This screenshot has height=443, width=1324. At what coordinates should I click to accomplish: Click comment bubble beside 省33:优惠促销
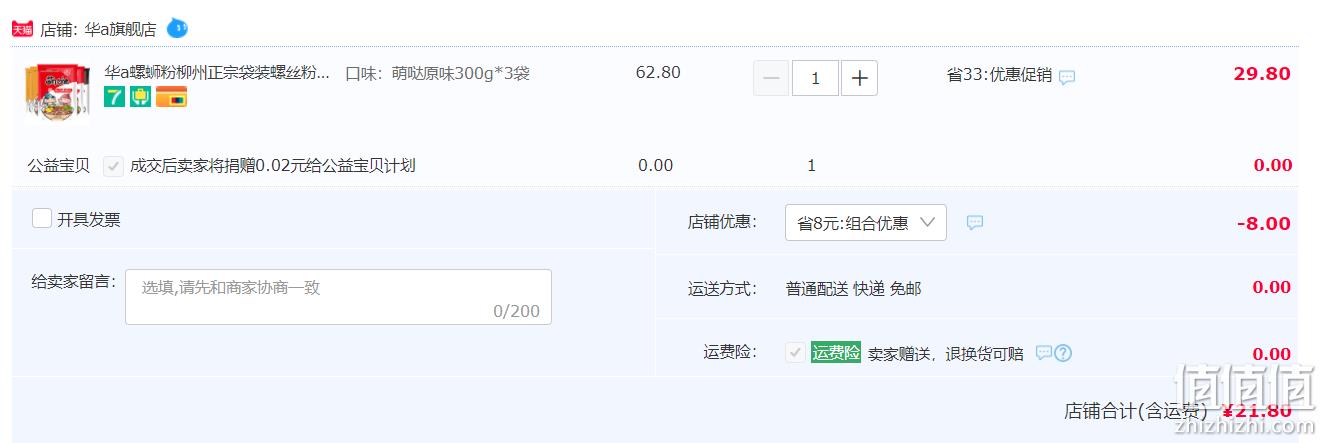point(1067,76)
